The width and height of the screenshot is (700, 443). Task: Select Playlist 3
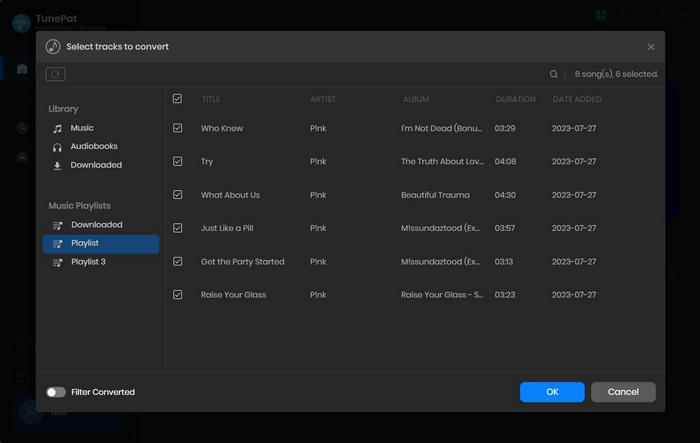pos(88,262)
